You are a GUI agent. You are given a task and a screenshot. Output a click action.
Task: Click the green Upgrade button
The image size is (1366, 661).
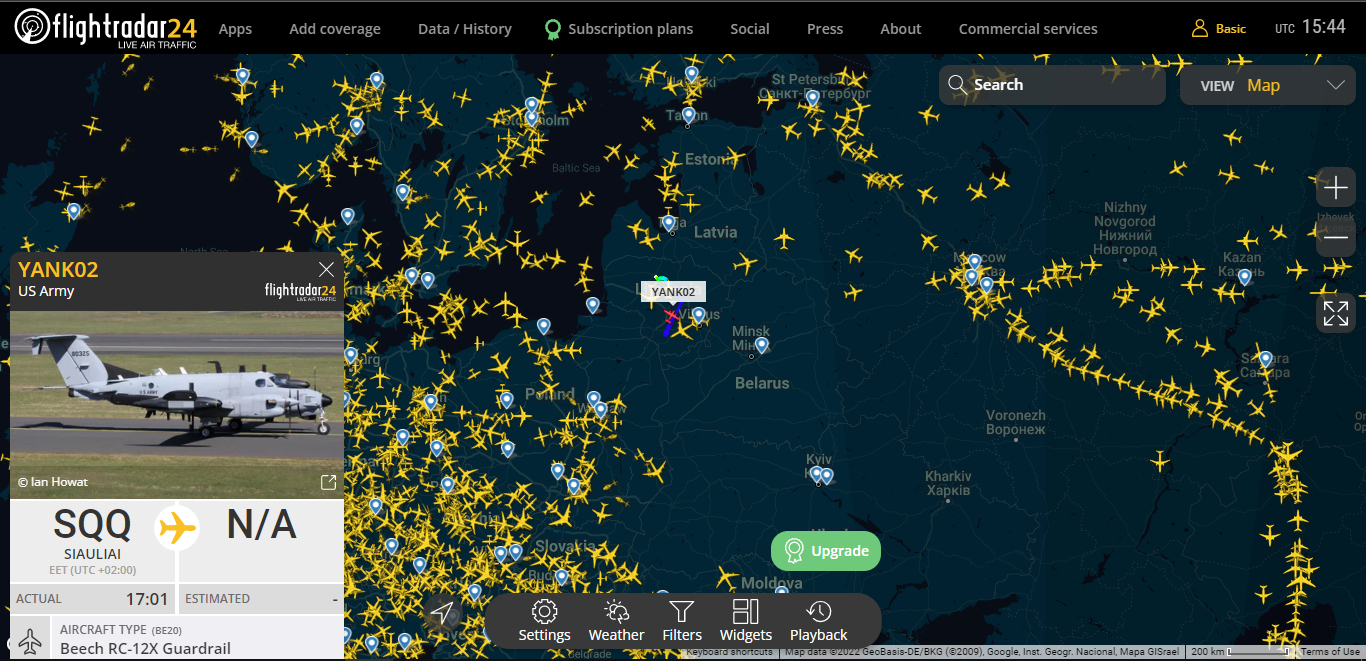pyautogui.click(x=826, y=551)
